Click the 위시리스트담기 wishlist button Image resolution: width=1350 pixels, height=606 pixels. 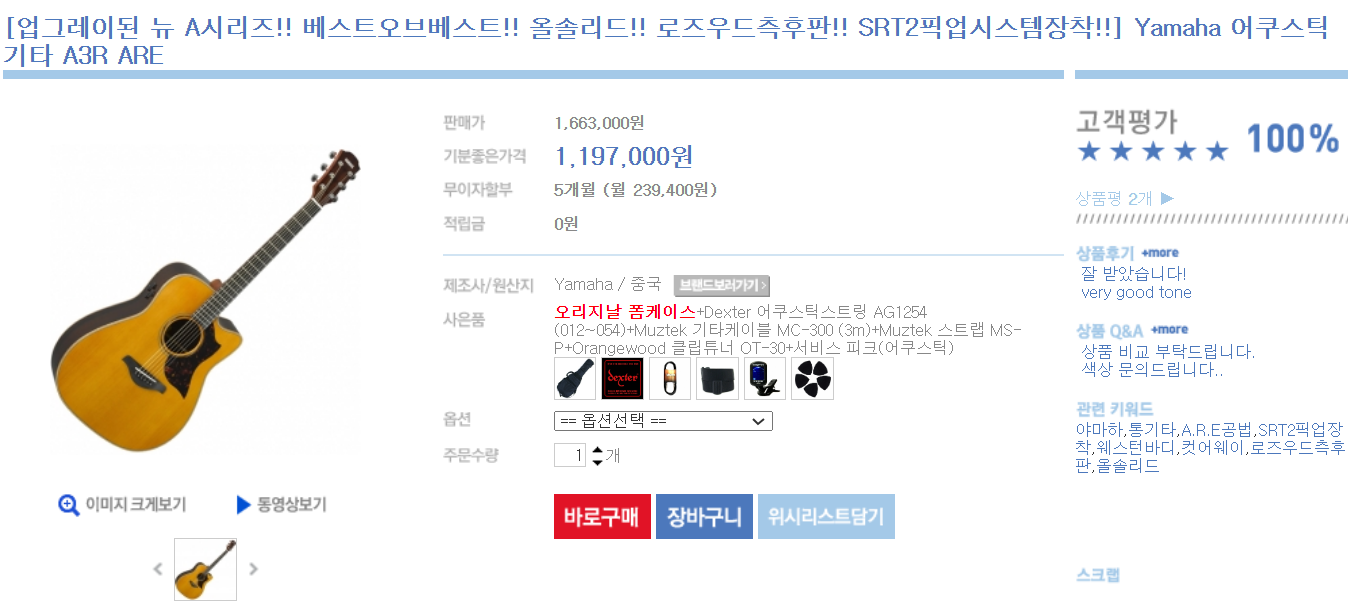826,517
